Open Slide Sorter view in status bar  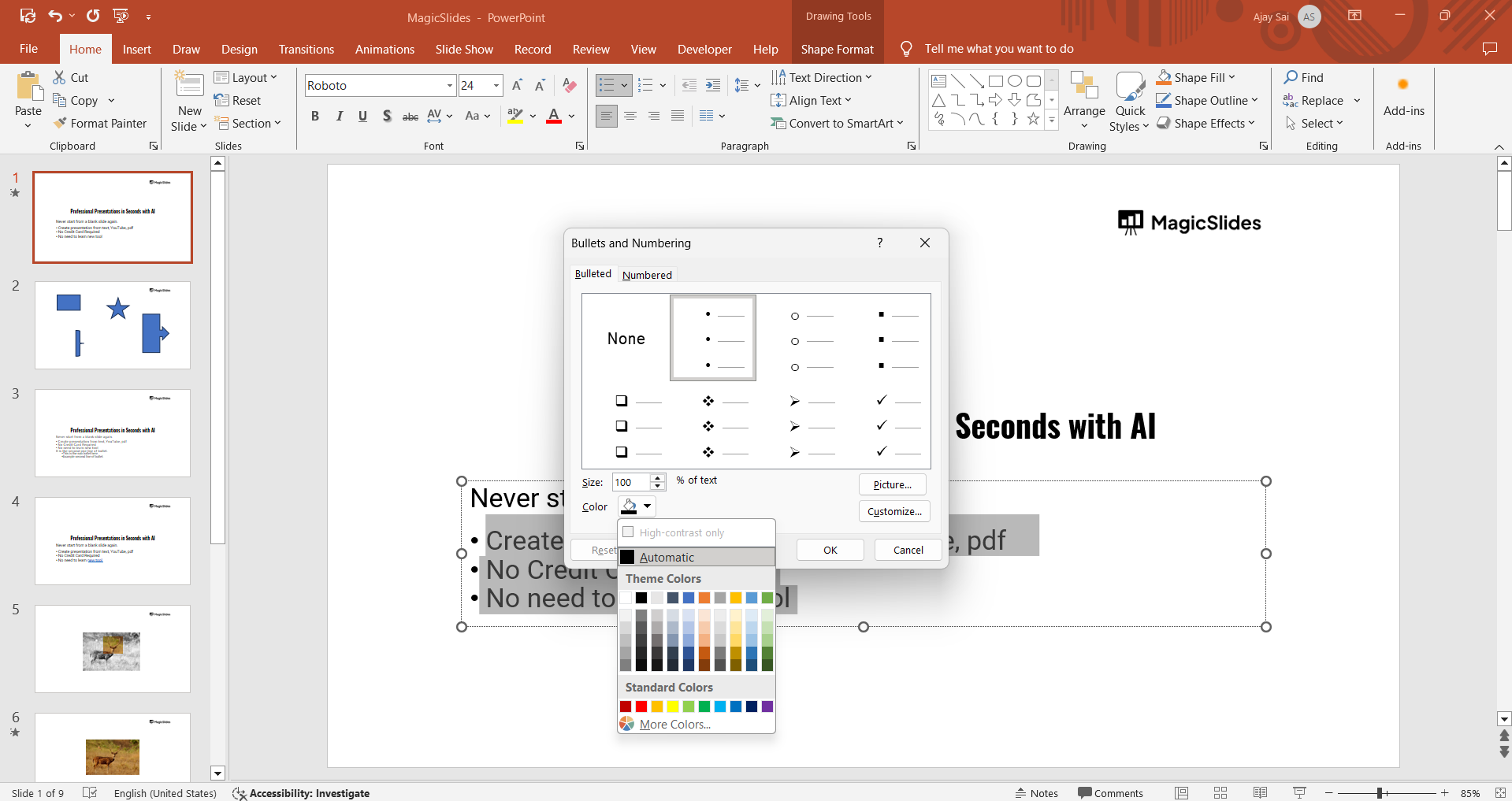(x=1220, y=792)
